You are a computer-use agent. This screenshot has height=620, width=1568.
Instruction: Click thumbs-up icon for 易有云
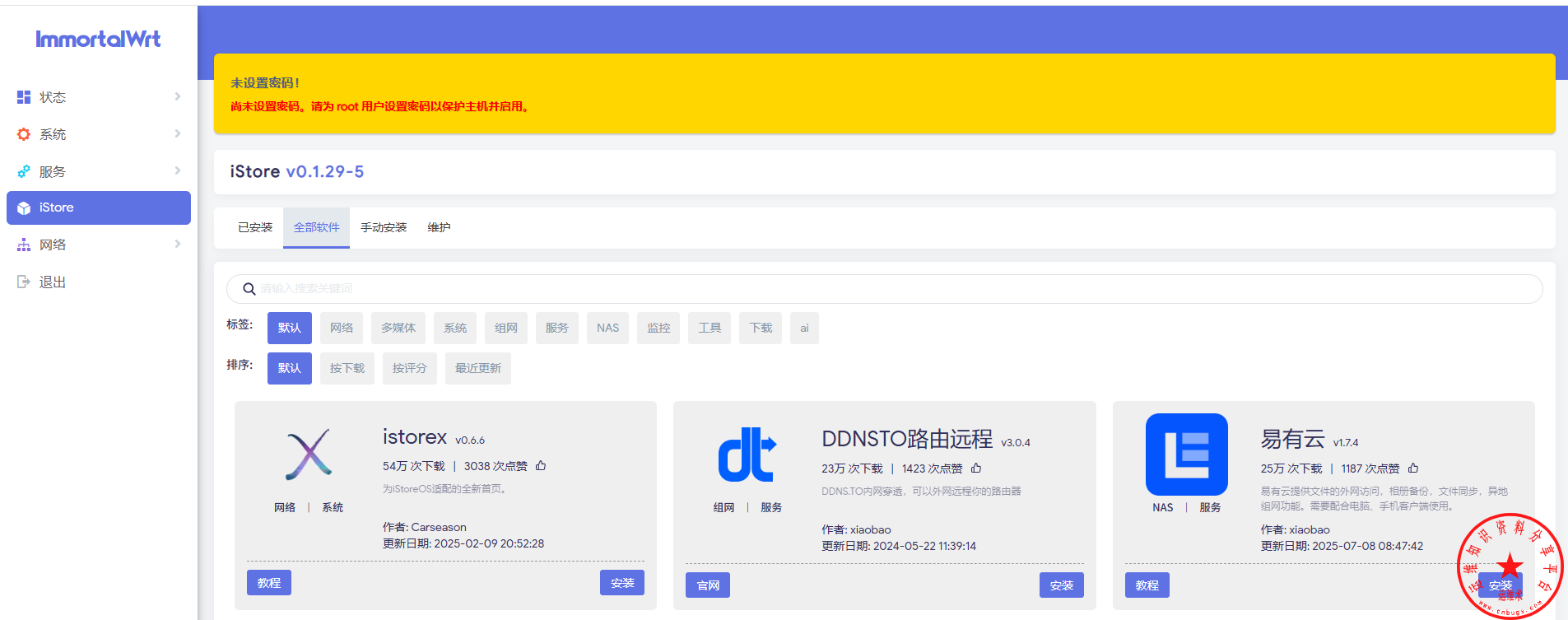coord(1413,468)
